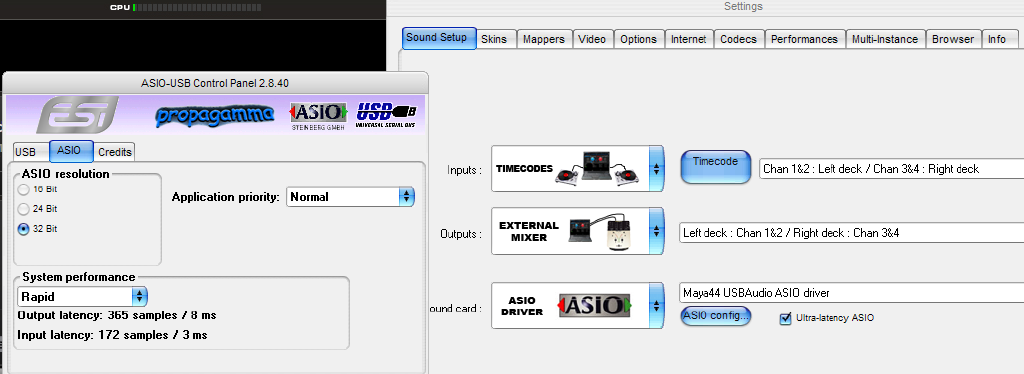The height and width of the screenshot is (374, 1024).
Task: Open the Inputs selector arrow
Action: point(656,169)
